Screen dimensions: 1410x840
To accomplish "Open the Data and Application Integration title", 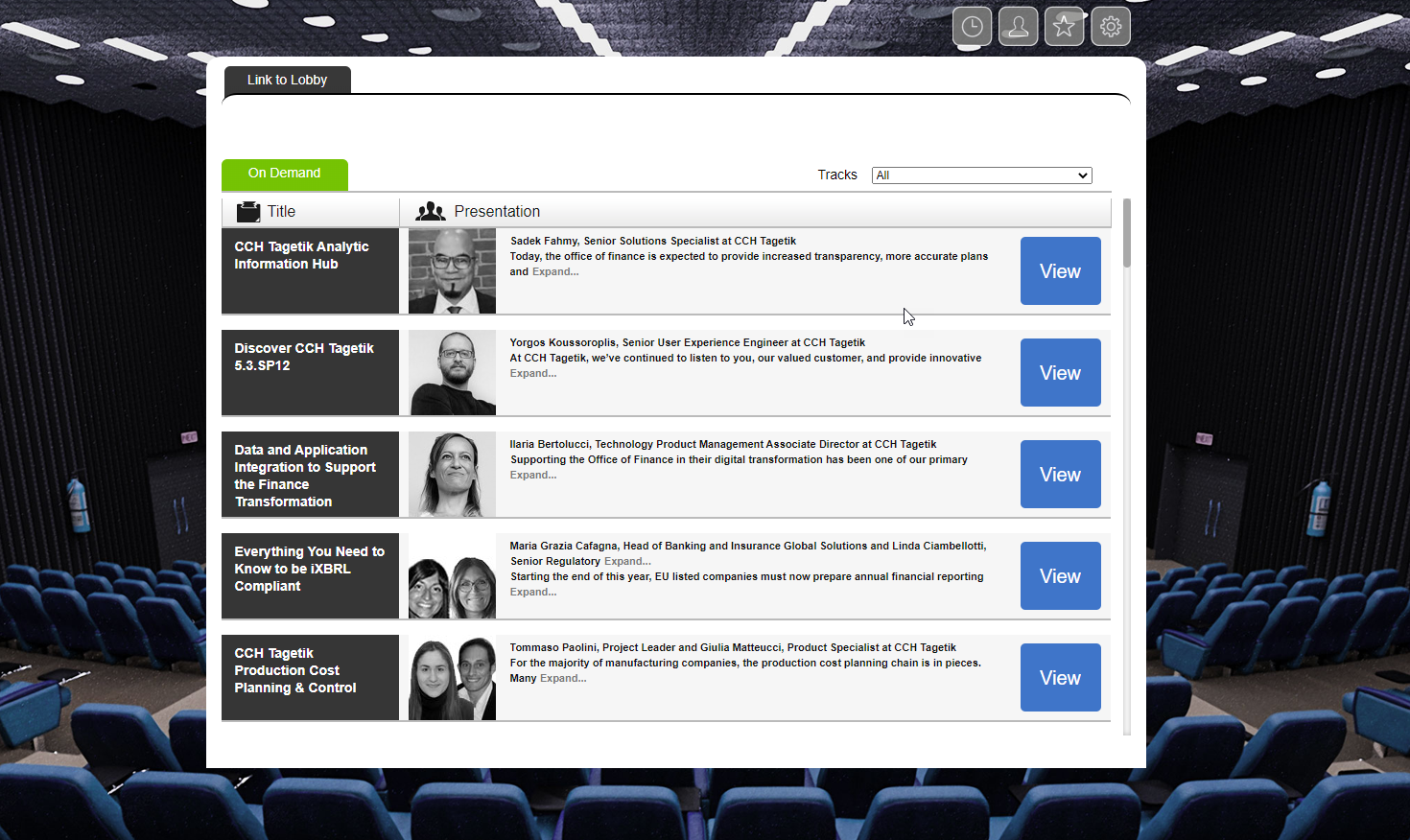I will 305,476.
